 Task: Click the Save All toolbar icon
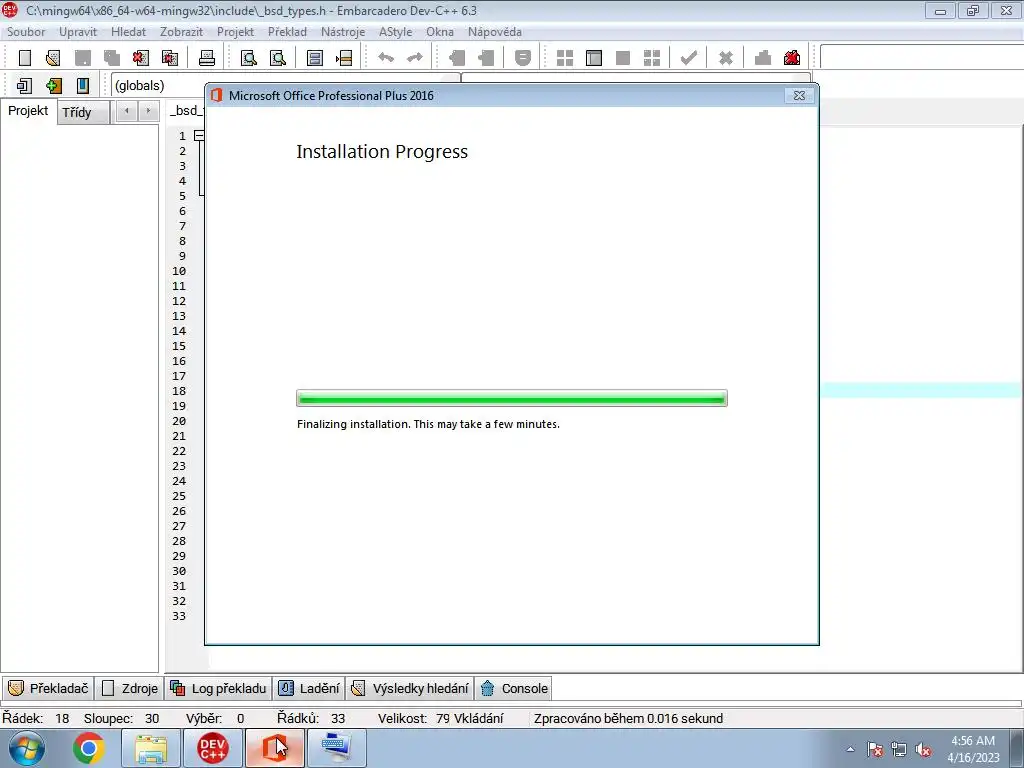(x=112, y=57)
